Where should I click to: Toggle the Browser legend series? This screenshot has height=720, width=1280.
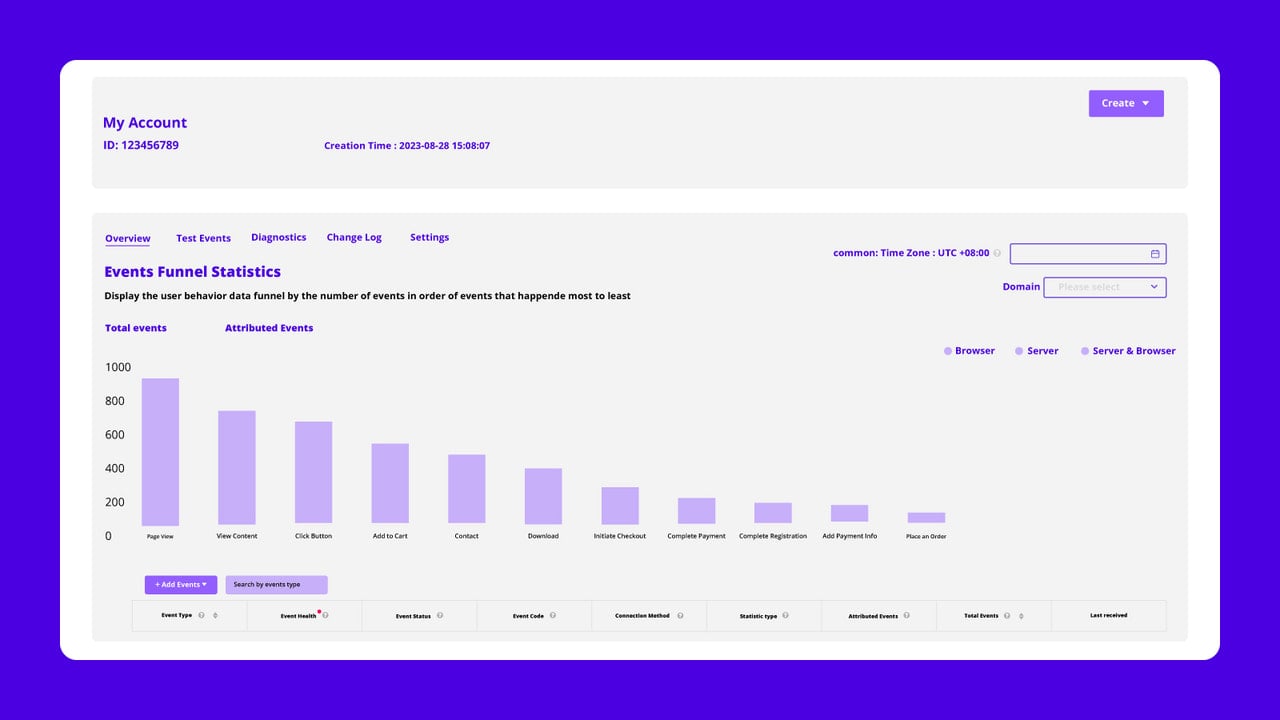coord(969,351)
